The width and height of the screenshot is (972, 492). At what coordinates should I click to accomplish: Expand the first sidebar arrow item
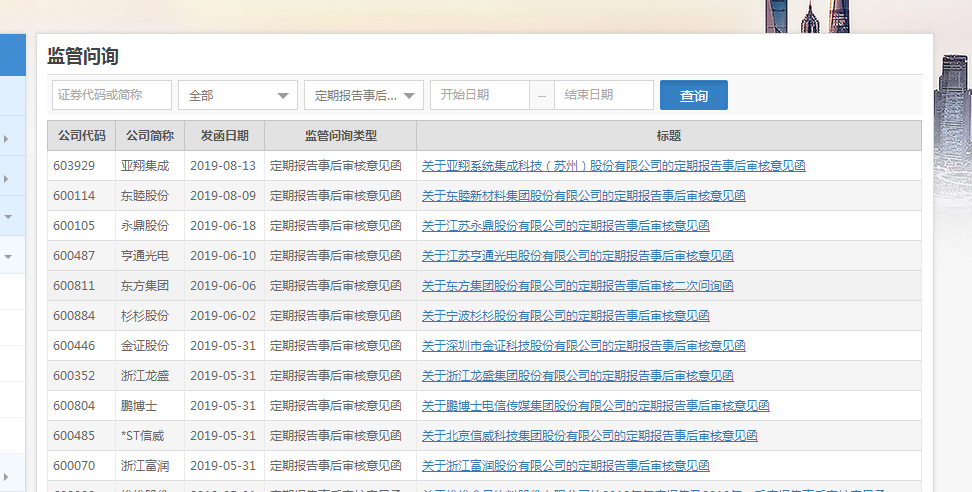(x=7, y=139)
